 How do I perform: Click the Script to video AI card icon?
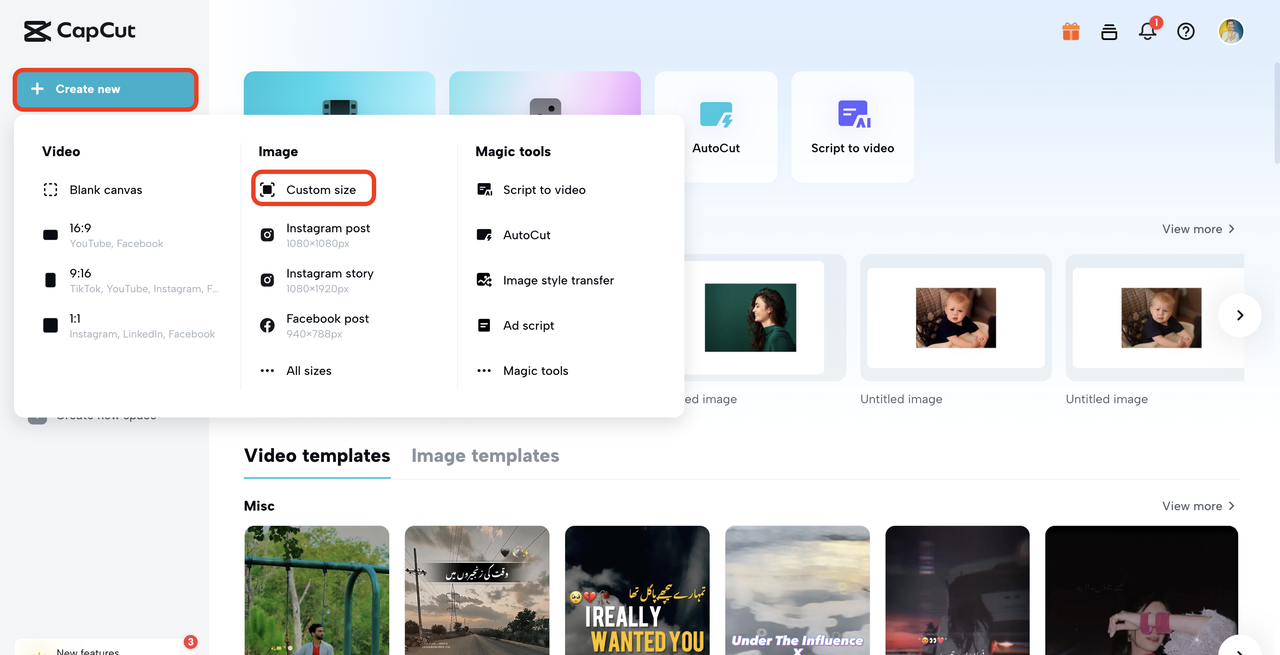click(854, 114)
